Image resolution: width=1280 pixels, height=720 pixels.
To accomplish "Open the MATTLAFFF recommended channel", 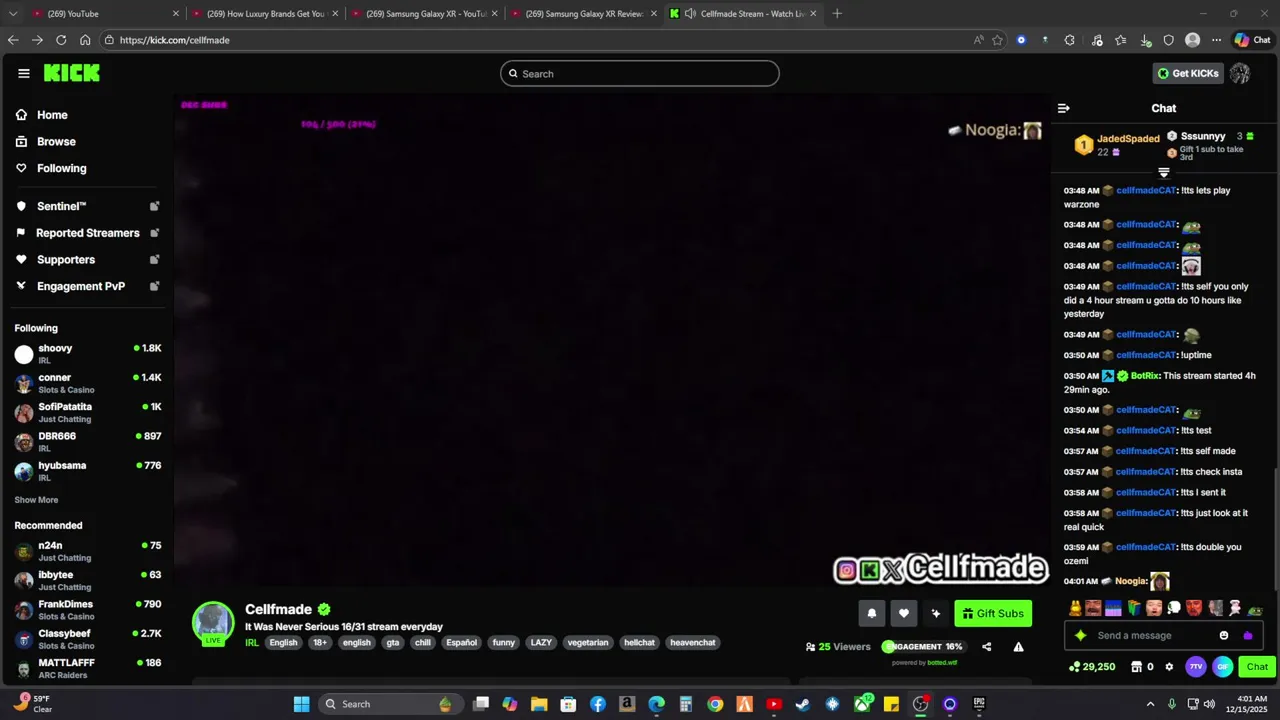I will pos(88,668).
